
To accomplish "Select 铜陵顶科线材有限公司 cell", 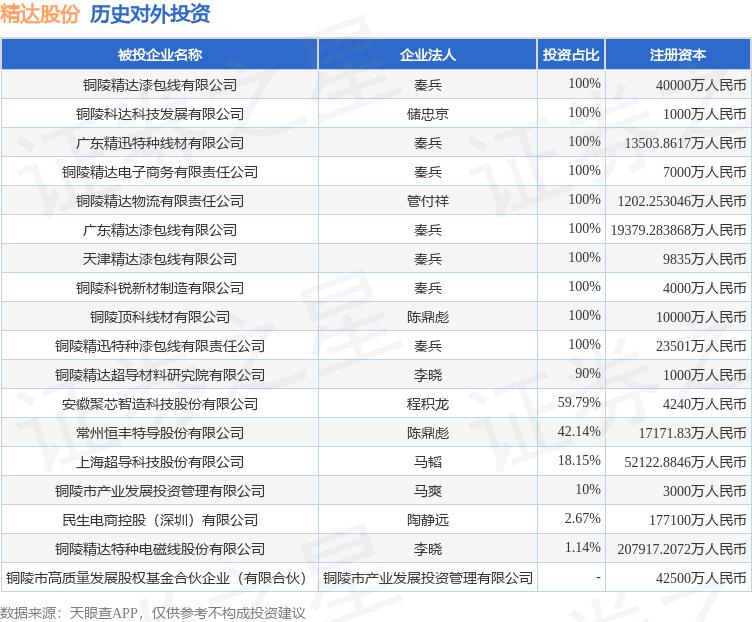I will (x=160, y=317).
